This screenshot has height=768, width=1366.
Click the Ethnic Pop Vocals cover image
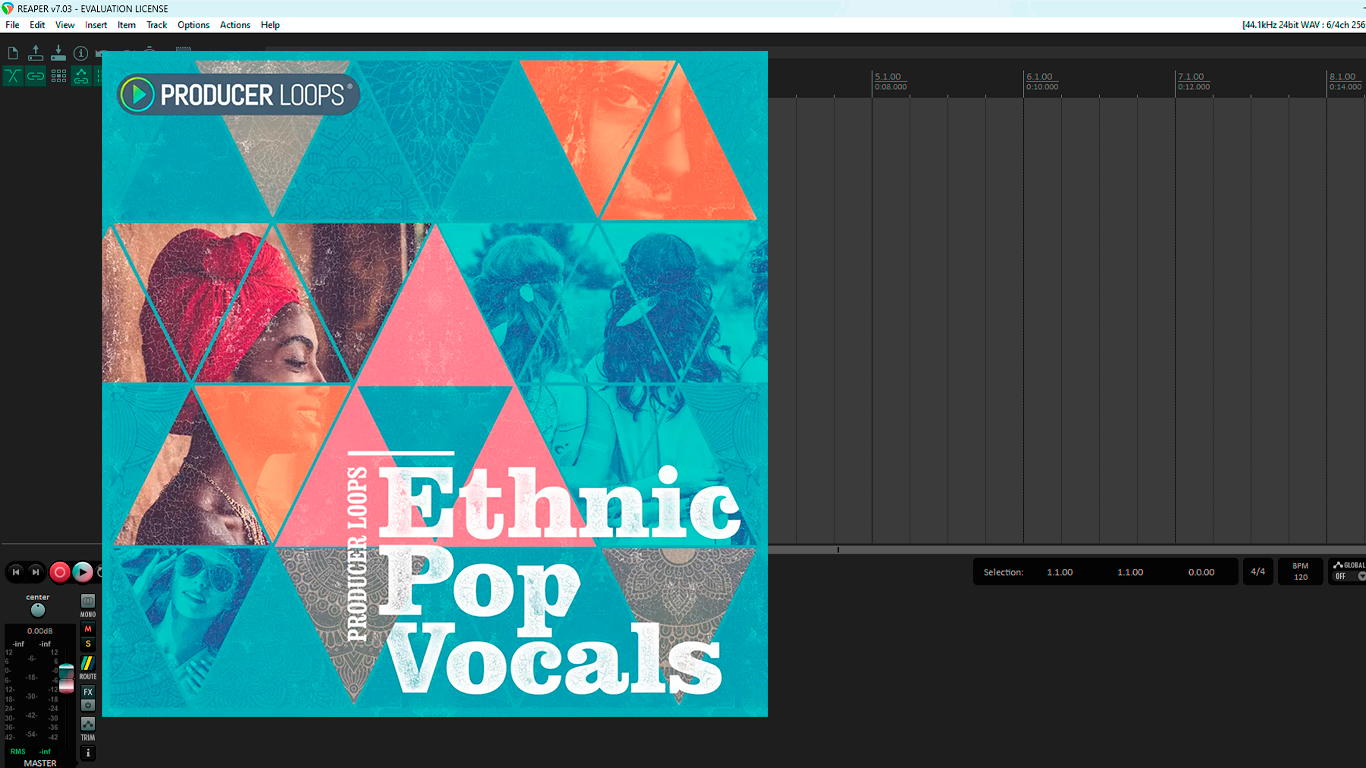pyautogui.click(x=435, y=384)
